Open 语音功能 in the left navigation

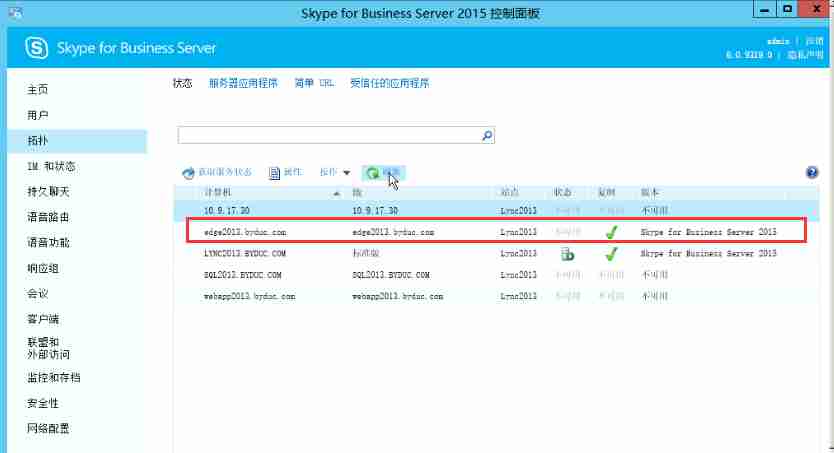coord(48,242)
